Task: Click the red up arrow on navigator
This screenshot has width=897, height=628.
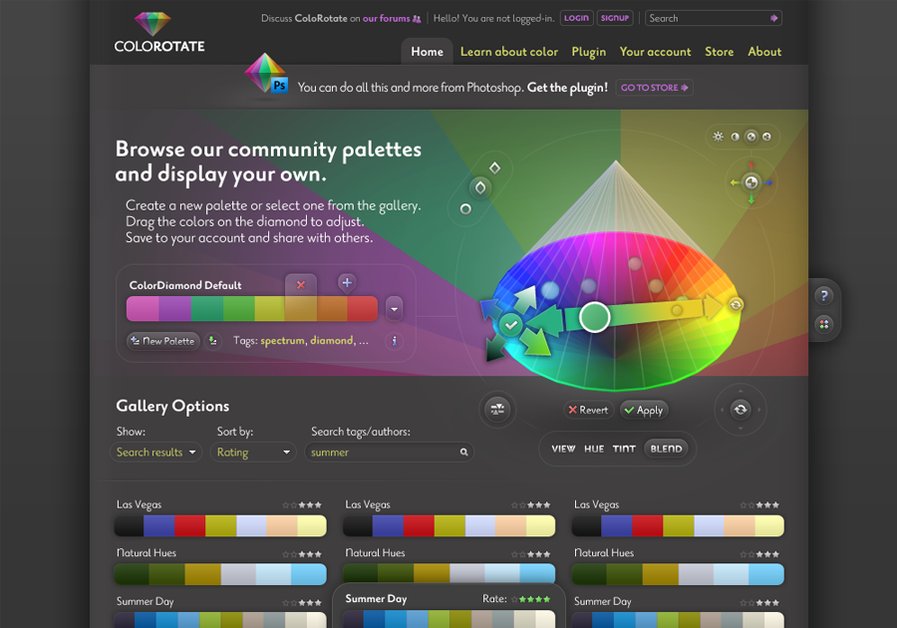Action: 751,165
